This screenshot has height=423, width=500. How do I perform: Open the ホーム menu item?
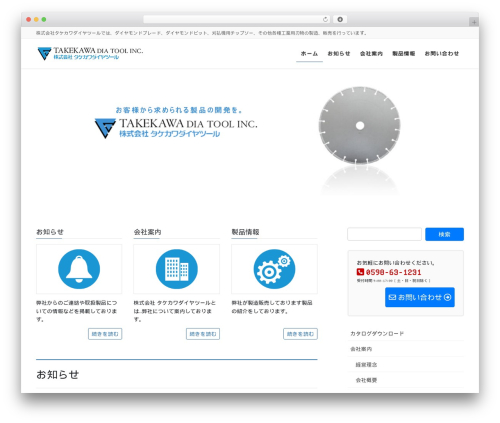click(x=309, y=53)
